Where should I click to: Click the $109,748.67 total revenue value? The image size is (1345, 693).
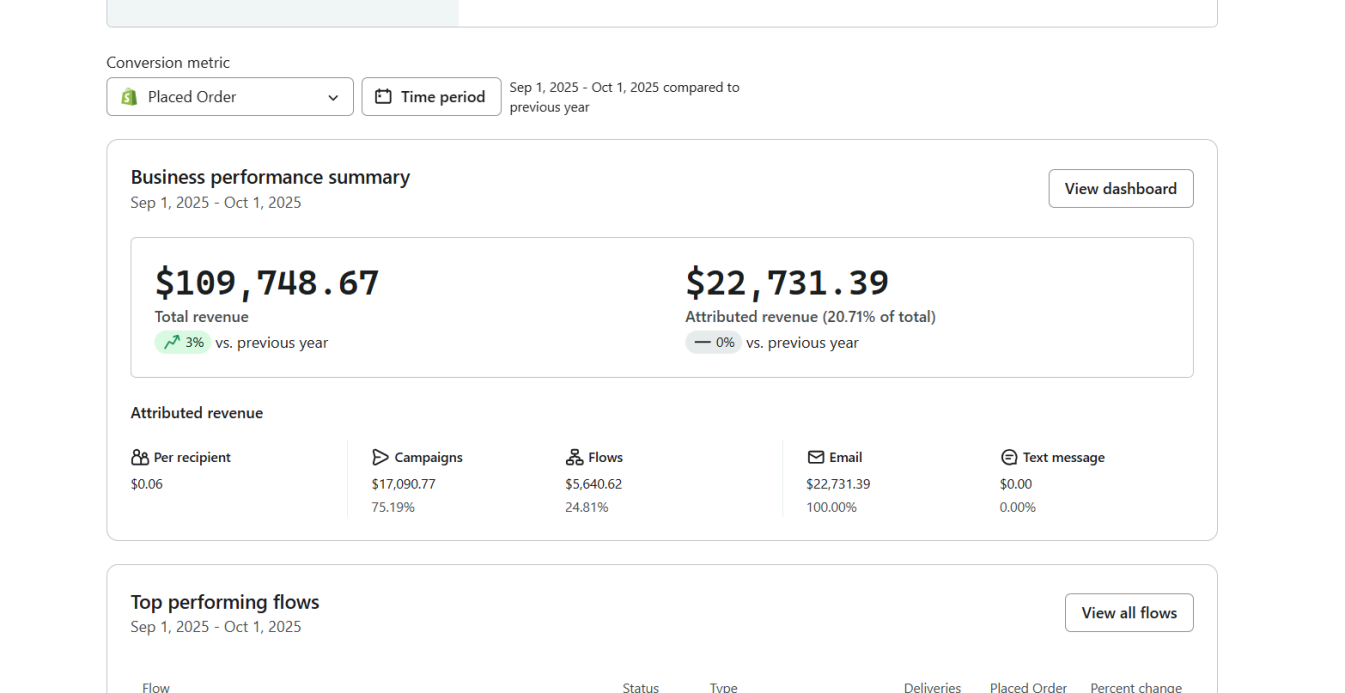click(x=267, y=283)
